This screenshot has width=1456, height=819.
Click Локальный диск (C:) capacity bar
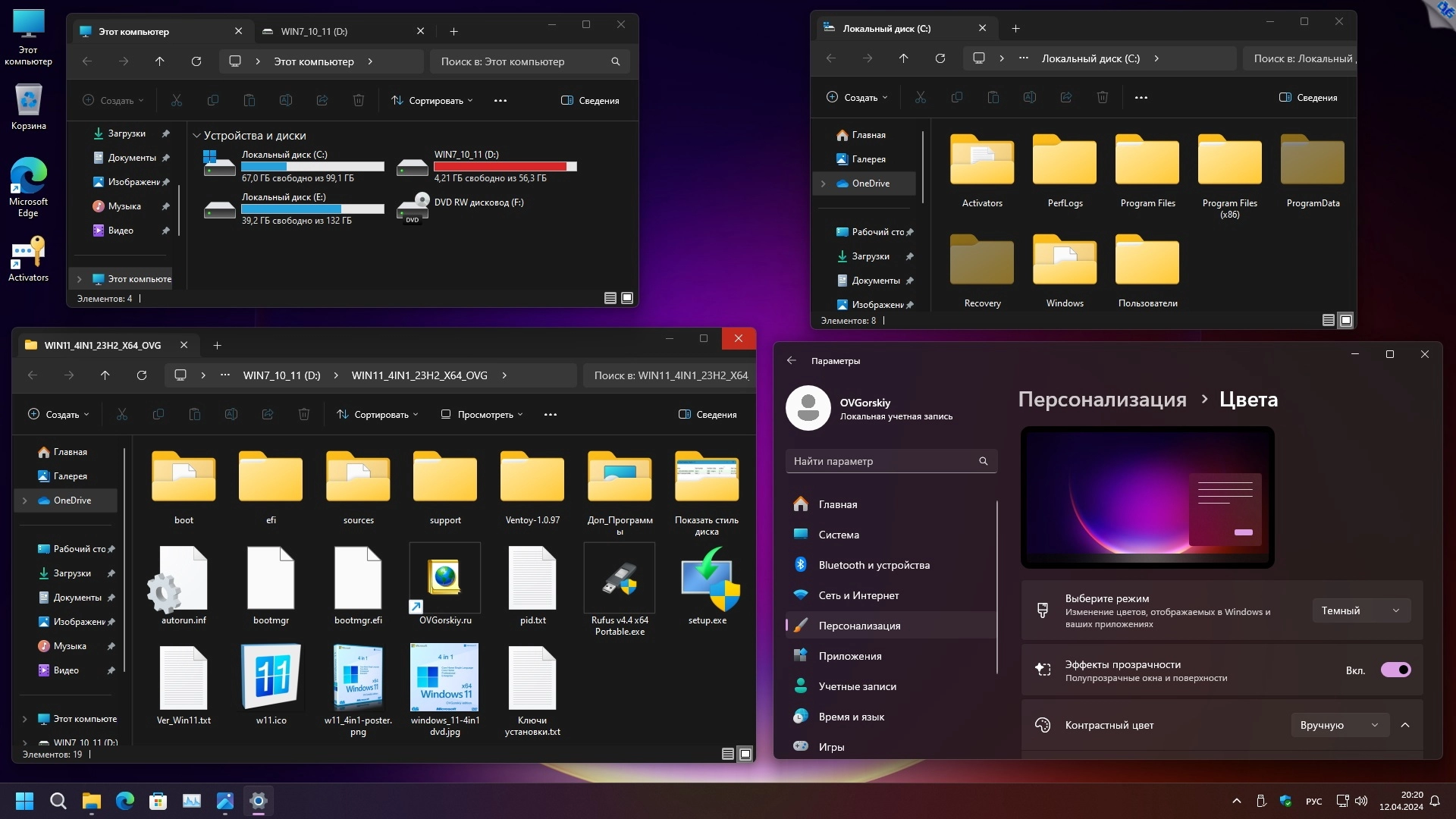(312, 166)
